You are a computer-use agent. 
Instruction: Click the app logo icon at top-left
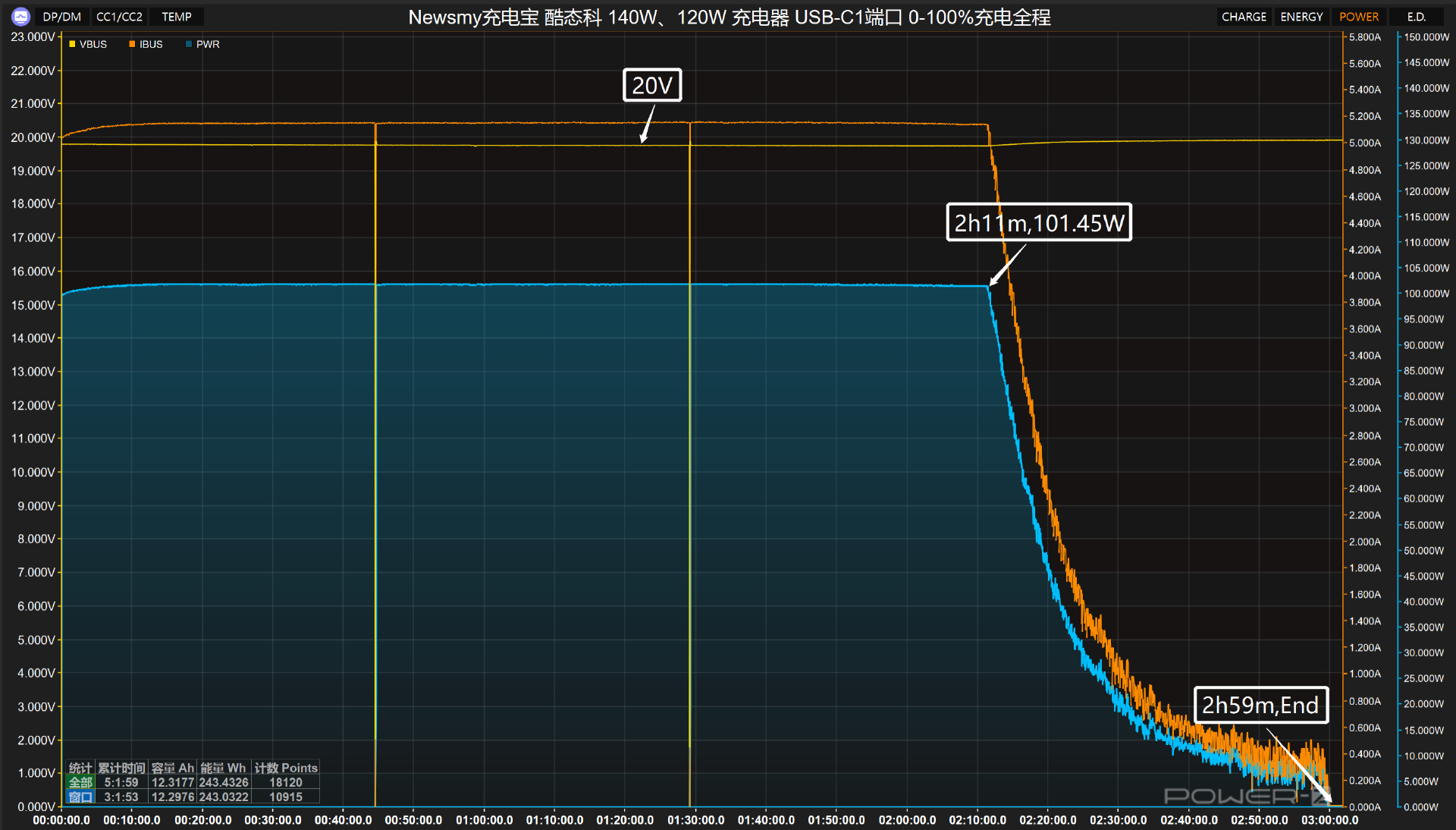click(x=20, y=16)
